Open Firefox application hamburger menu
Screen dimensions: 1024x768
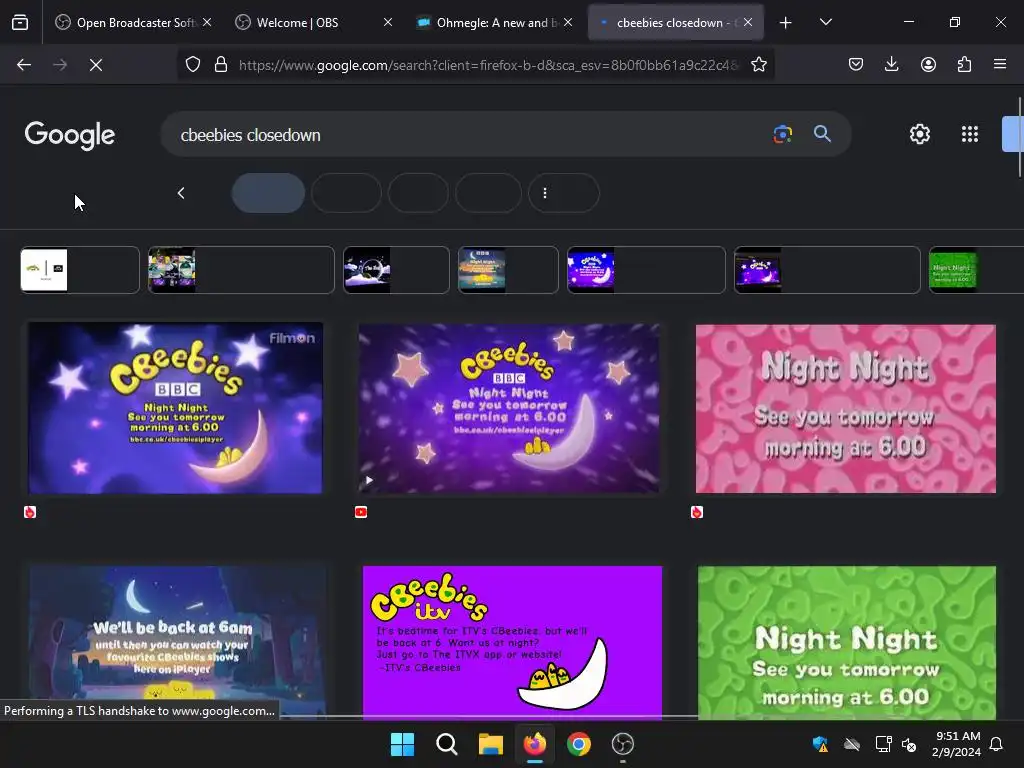click(1000, 64)
